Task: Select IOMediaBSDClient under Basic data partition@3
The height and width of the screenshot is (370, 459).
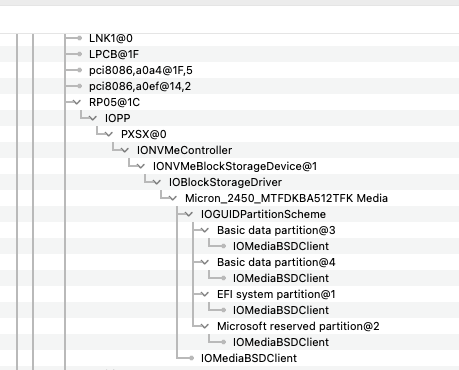Action: click(x=281, y=246)
